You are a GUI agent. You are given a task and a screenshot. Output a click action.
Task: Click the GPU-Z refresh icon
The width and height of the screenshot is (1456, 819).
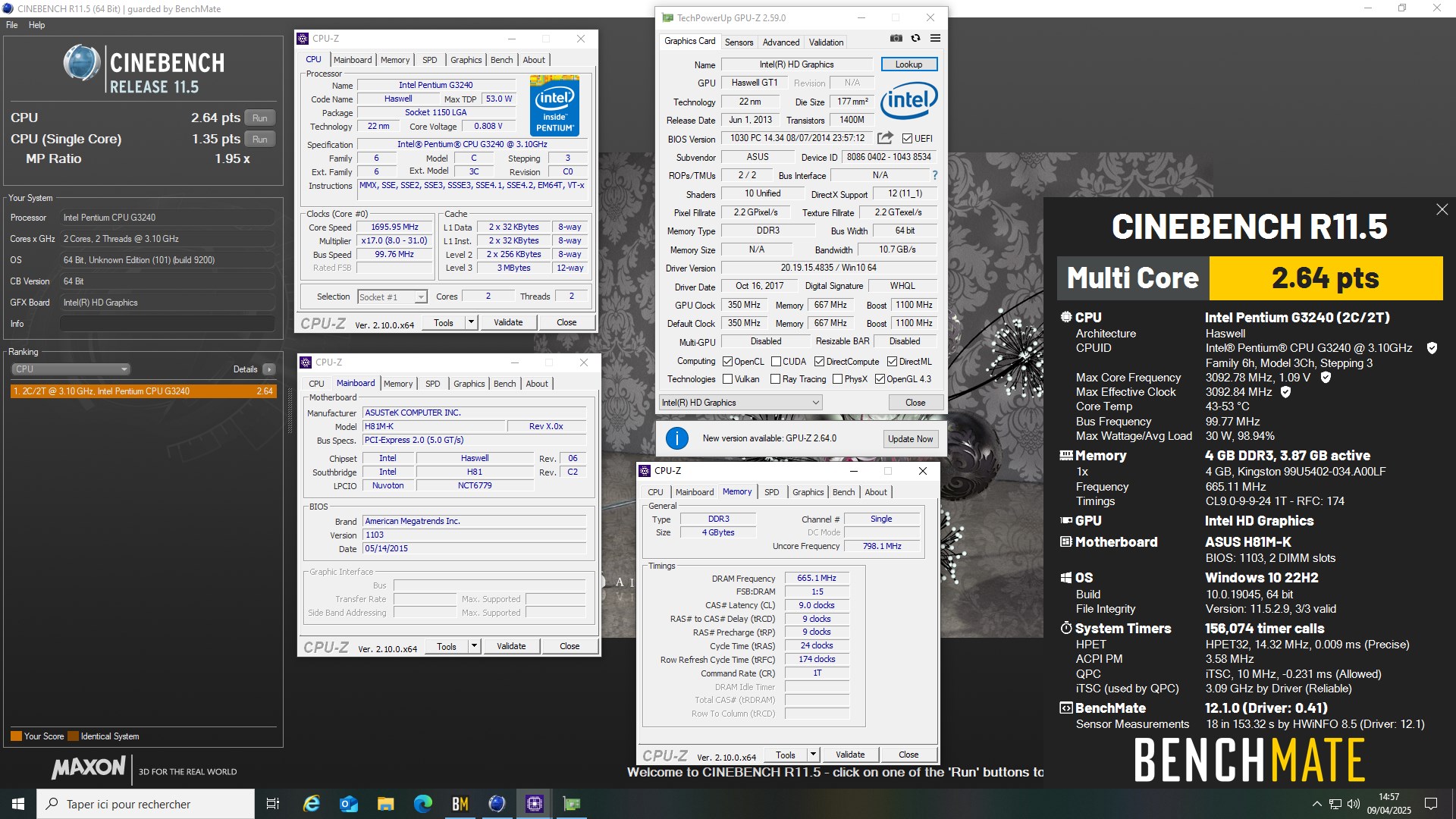(915, 39)
